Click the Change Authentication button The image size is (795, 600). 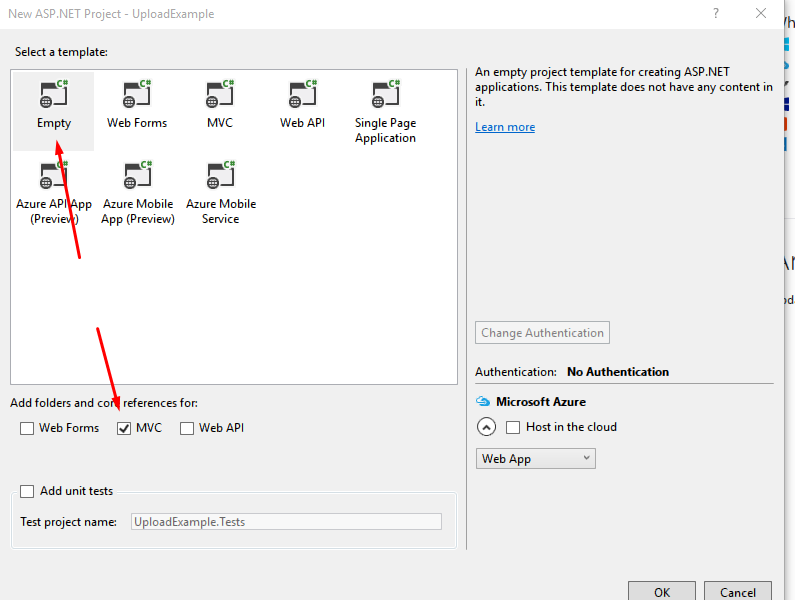(543, 333)
